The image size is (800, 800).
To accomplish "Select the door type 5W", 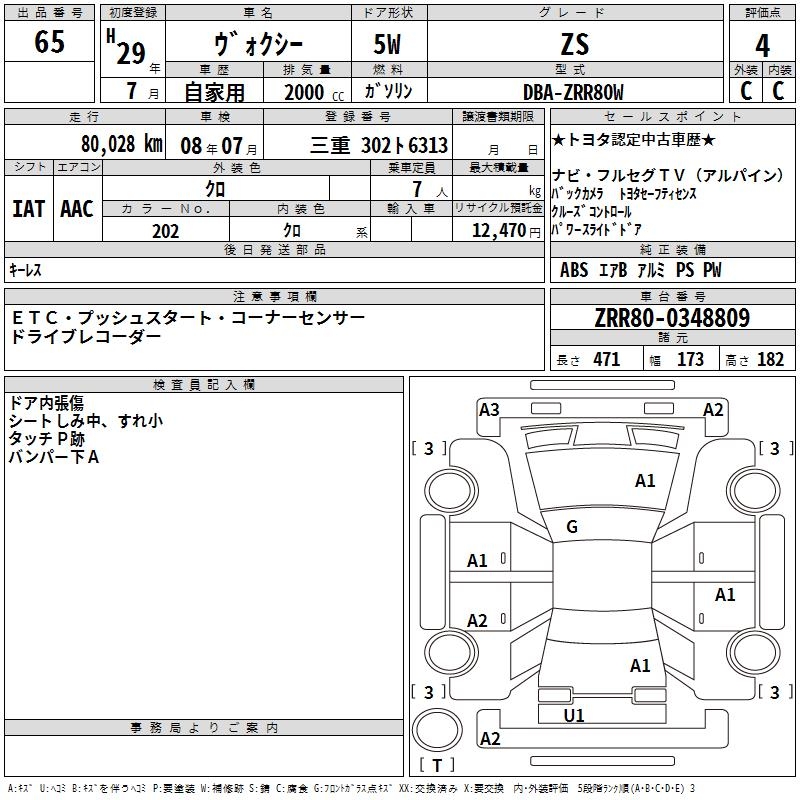I will pyautogui.click(x=387, y=44).
